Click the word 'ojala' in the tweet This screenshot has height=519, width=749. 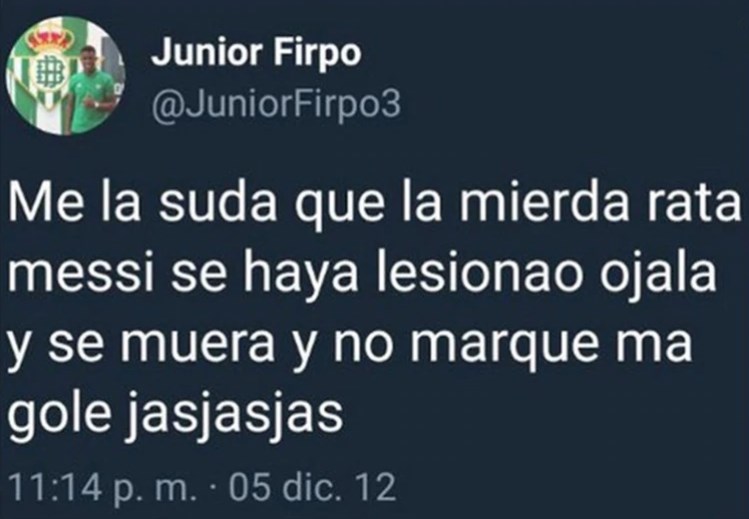pos(658,275)
